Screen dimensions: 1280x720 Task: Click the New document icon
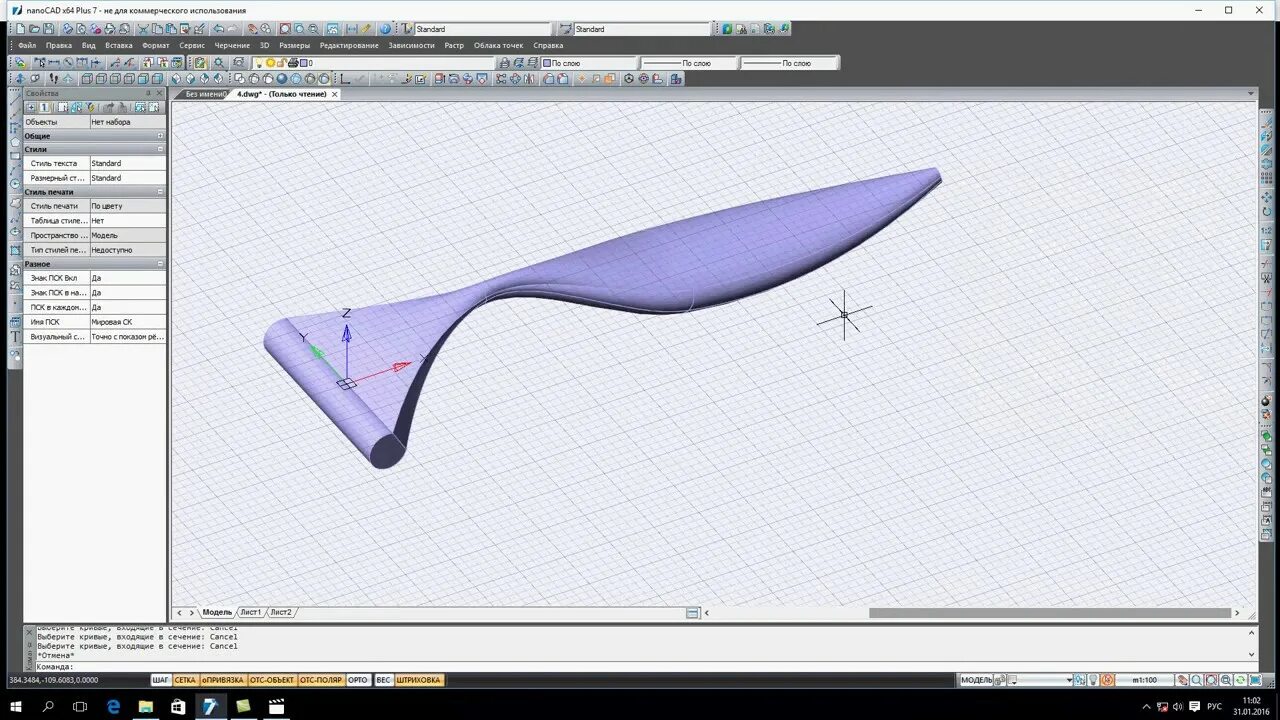coord(20,29)
